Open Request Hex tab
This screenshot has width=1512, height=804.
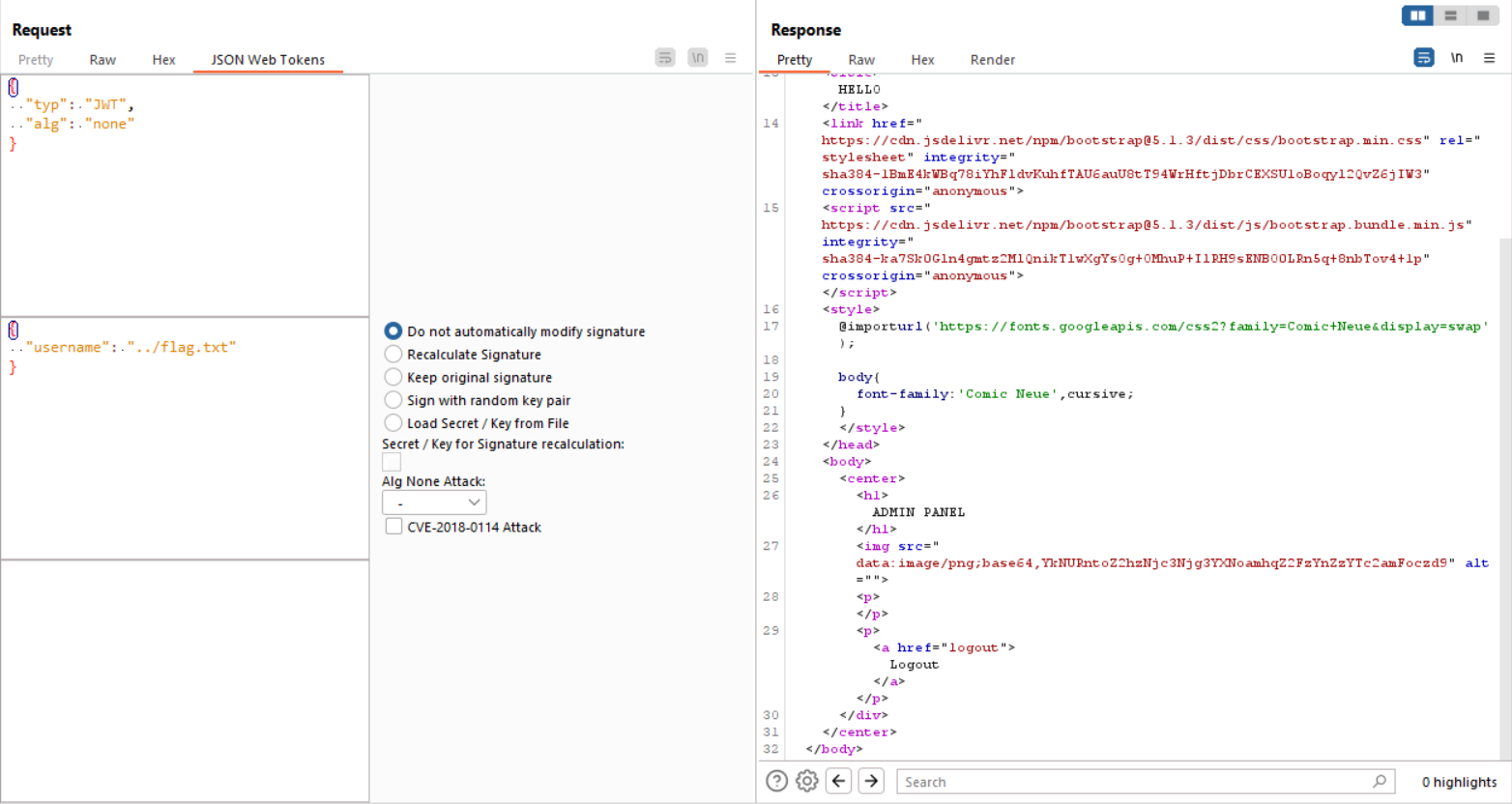163,60
